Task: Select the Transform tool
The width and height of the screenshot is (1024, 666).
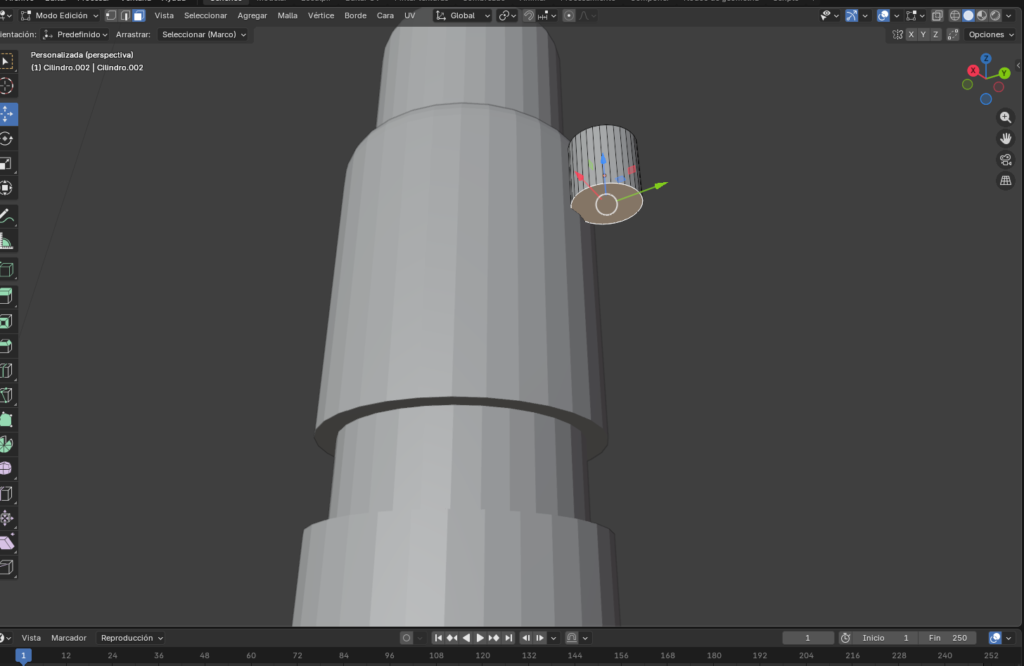Action: point(7,188)
